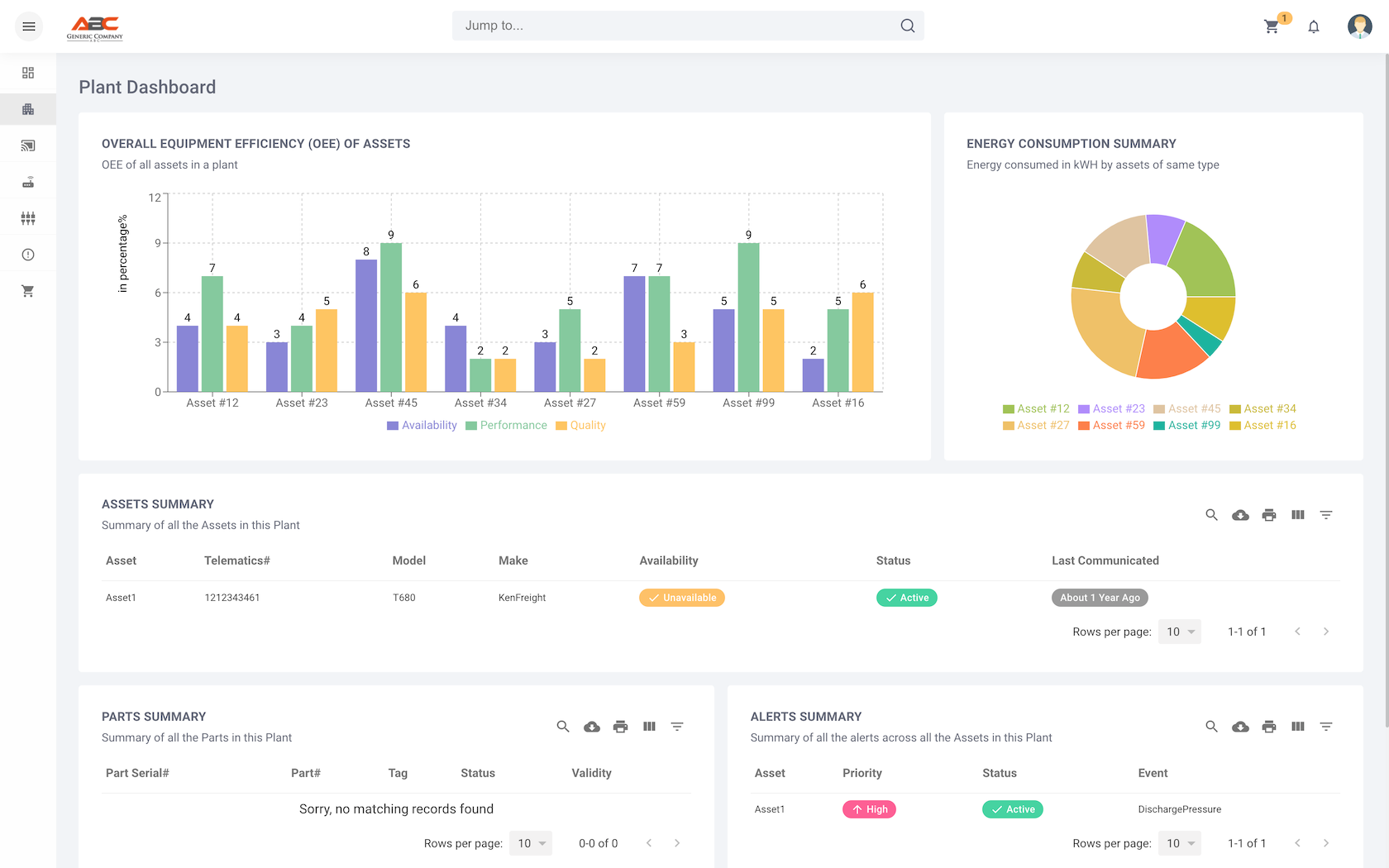
Task: Sort Assets Summary by Telematics# column
Action: 237,560
